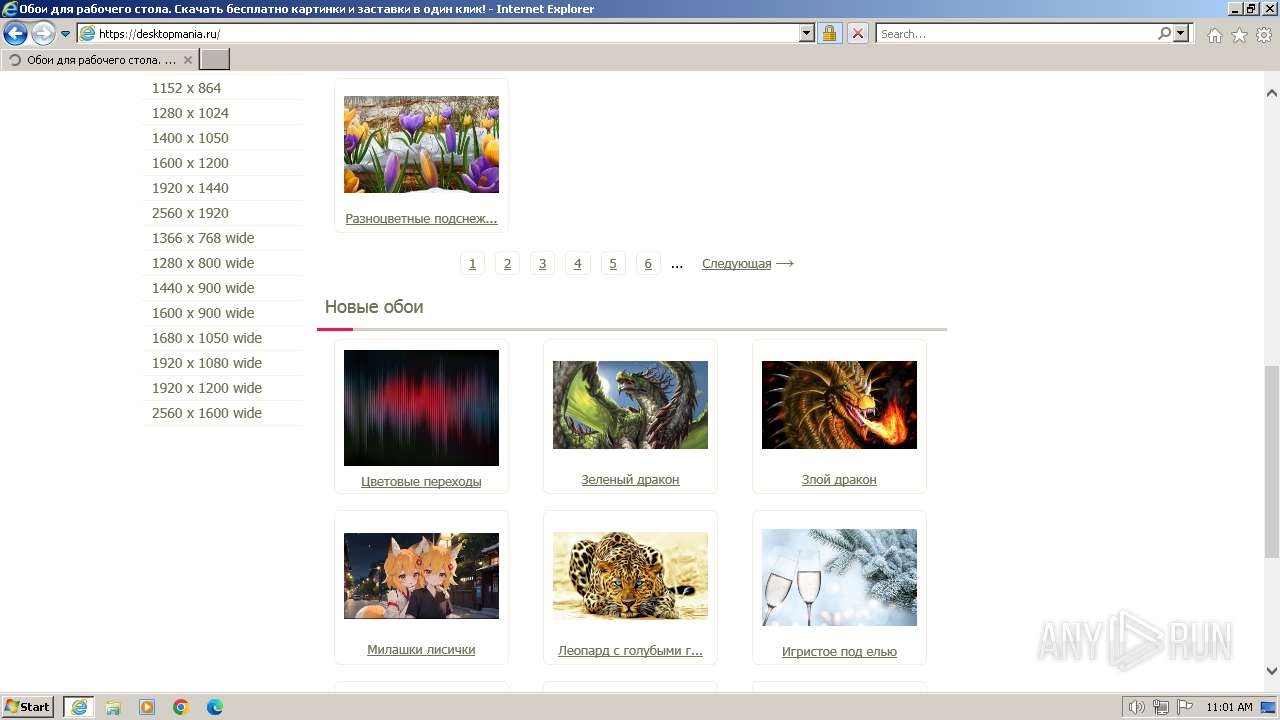Click the Зеленый дракон caption link
1280x720 pixels.
click(x=630, y=479)
